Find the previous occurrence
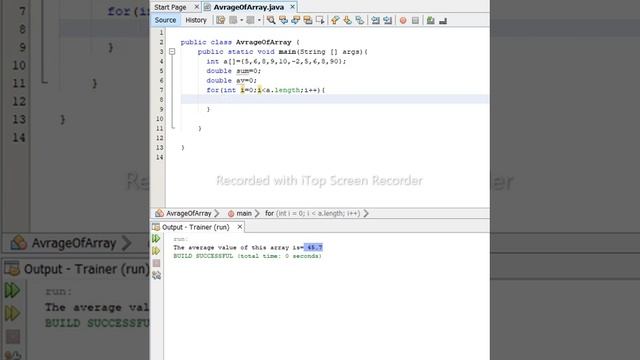Image resolution: width=640 pixels, height=360 pixels. click(x=283, y=20)
